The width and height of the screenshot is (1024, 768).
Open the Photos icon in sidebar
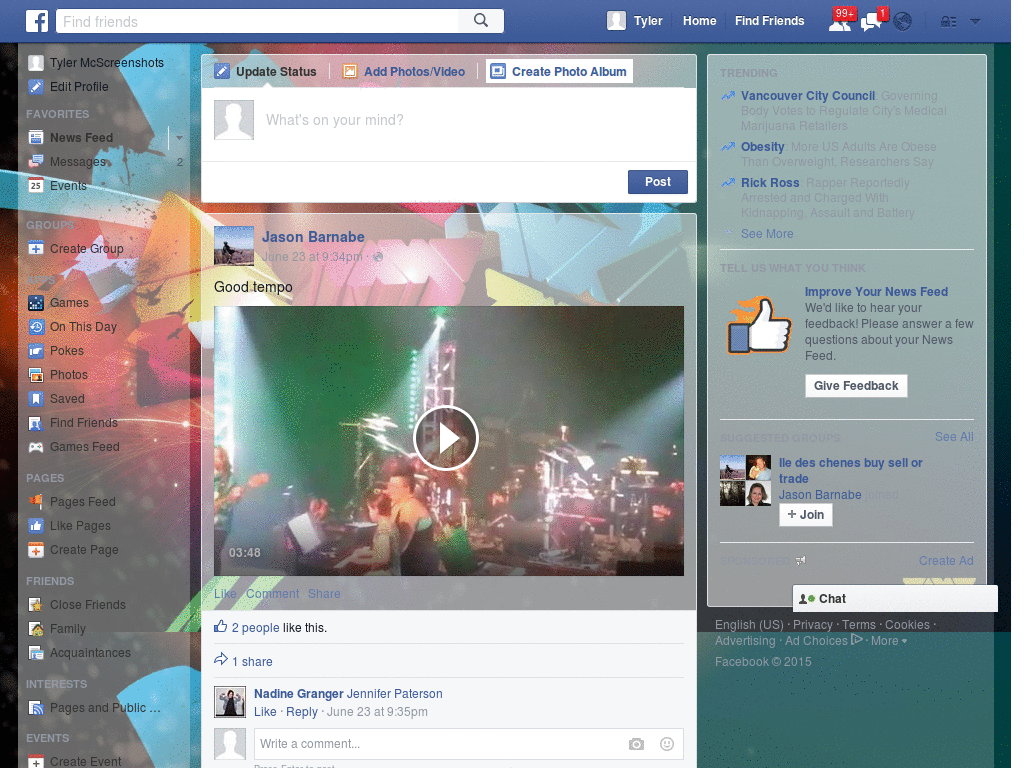36,375
